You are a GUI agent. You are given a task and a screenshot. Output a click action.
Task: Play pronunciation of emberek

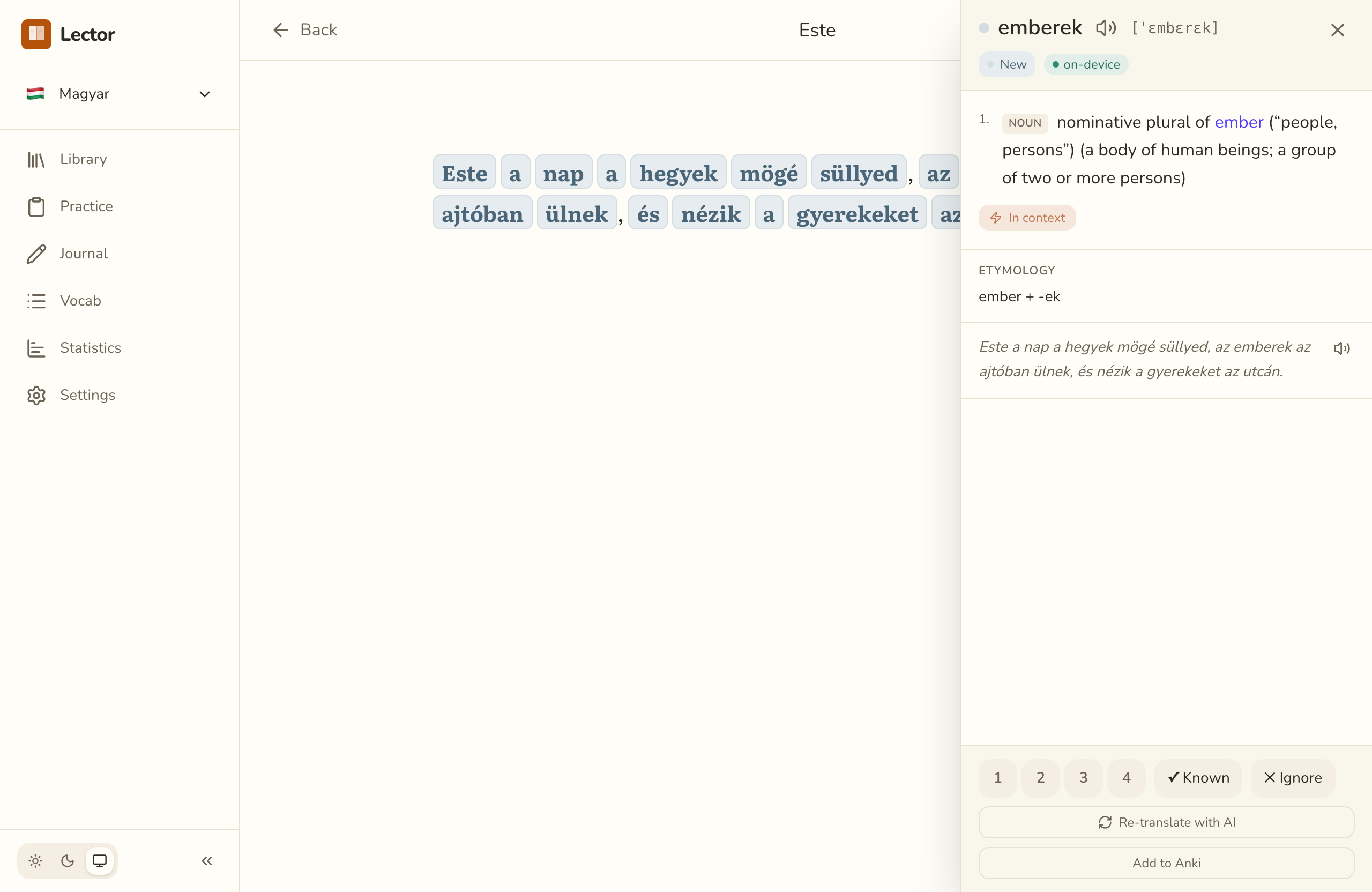(1106, 28)
